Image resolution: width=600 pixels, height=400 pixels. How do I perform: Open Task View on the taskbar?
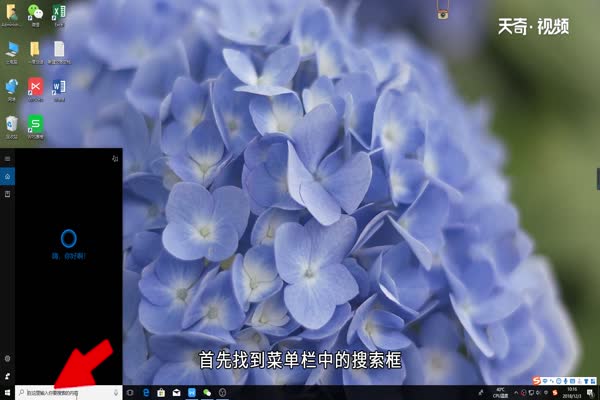[x=130, y=393]
